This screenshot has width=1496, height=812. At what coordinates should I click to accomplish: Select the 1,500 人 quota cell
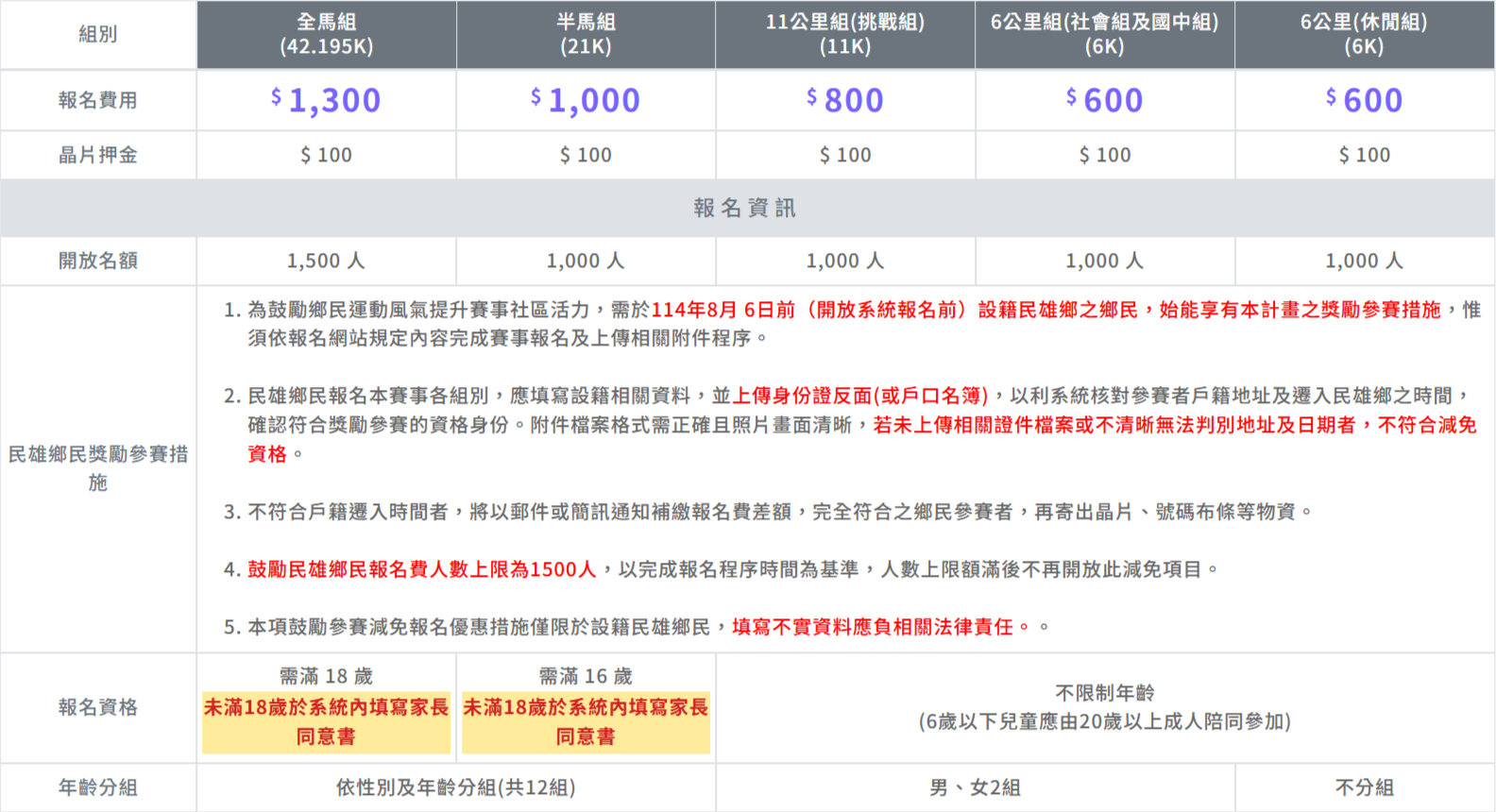[x=326, y=261]
